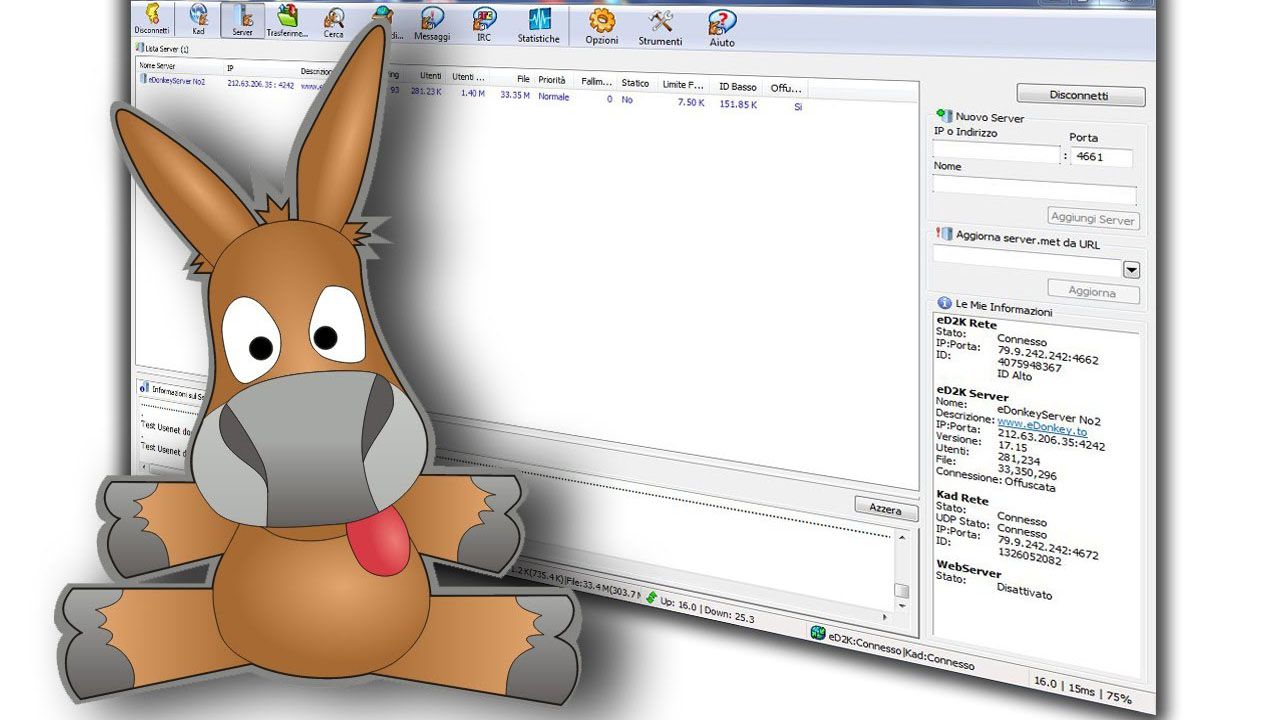Click the Le Mie Informazioni info icon
The width and height of the screenshot is (1280, 720).
point(944,302)
